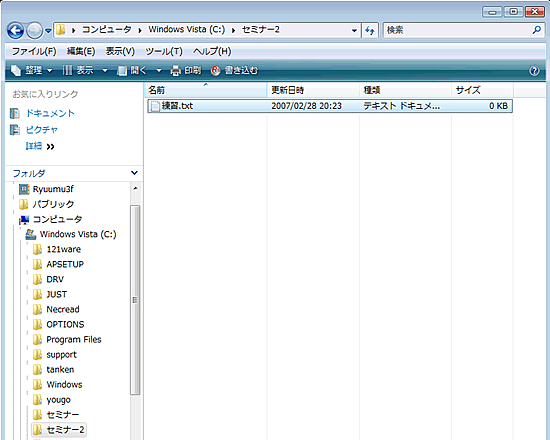Select セミナー2 in the address breadcrumb

tap(261, 30)
